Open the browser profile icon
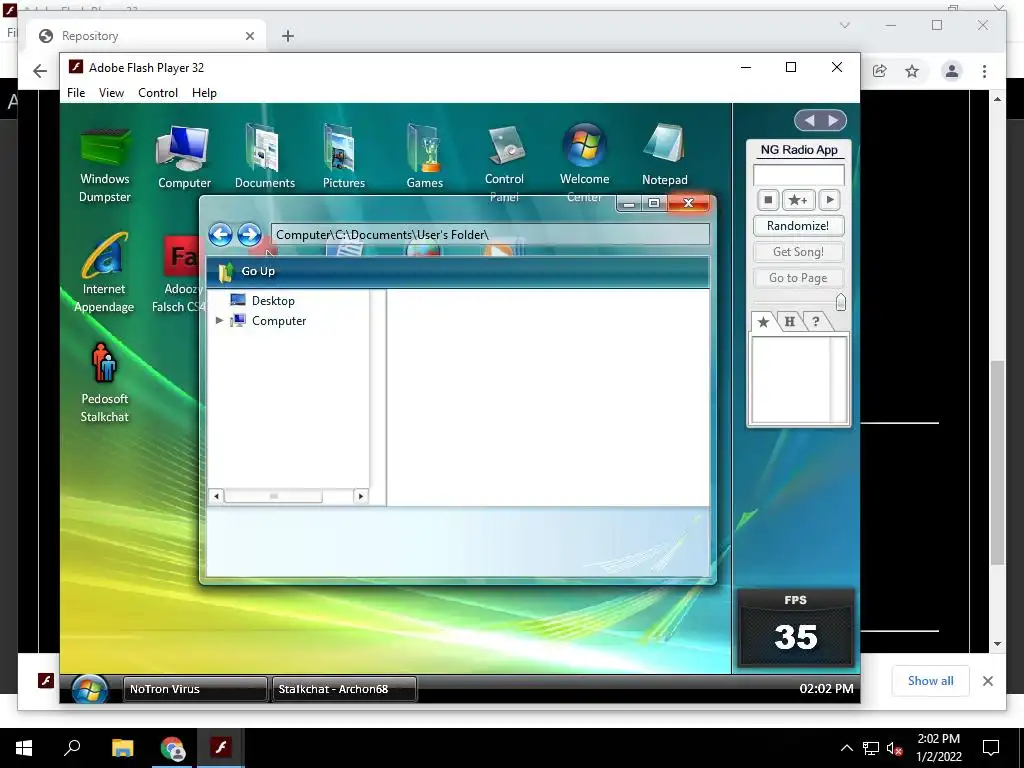 click(952, 71)
